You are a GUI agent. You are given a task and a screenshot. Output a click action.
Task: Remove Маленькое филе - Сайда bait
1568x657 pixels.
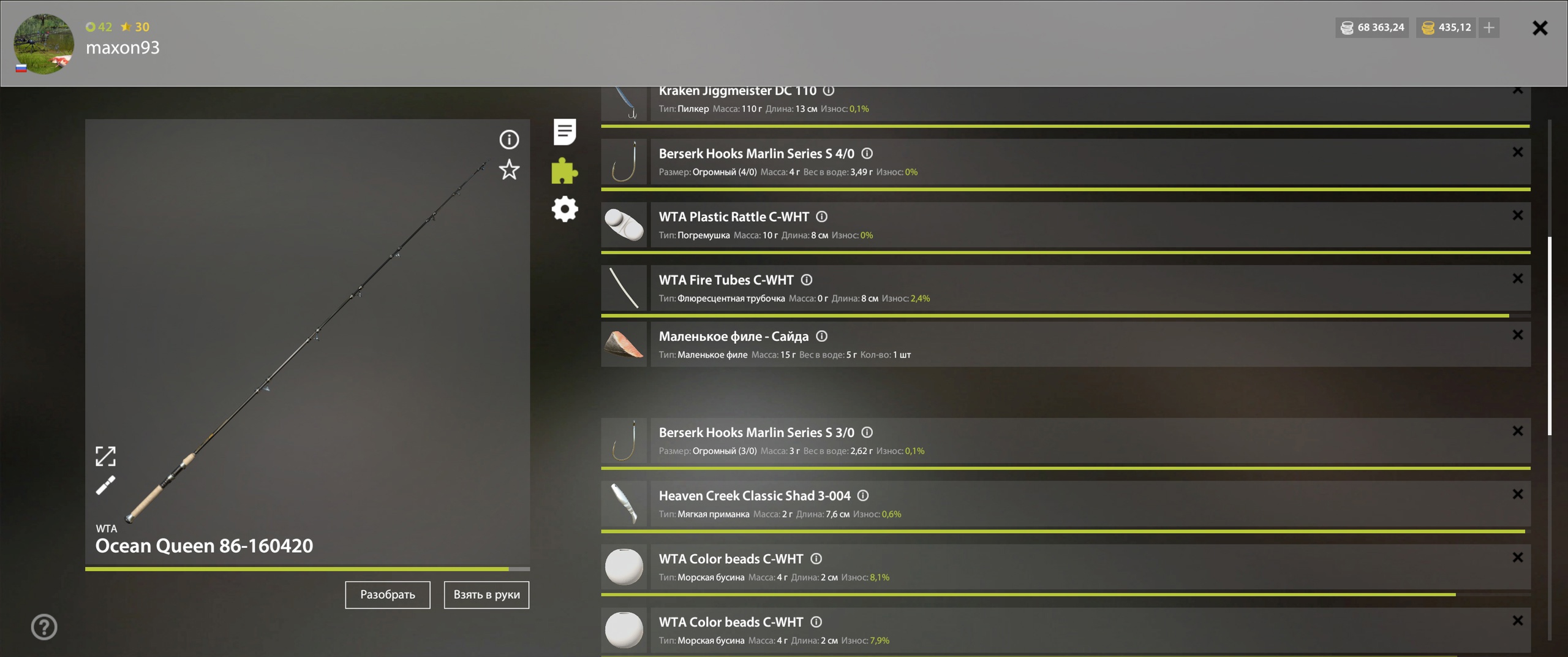1518,335
